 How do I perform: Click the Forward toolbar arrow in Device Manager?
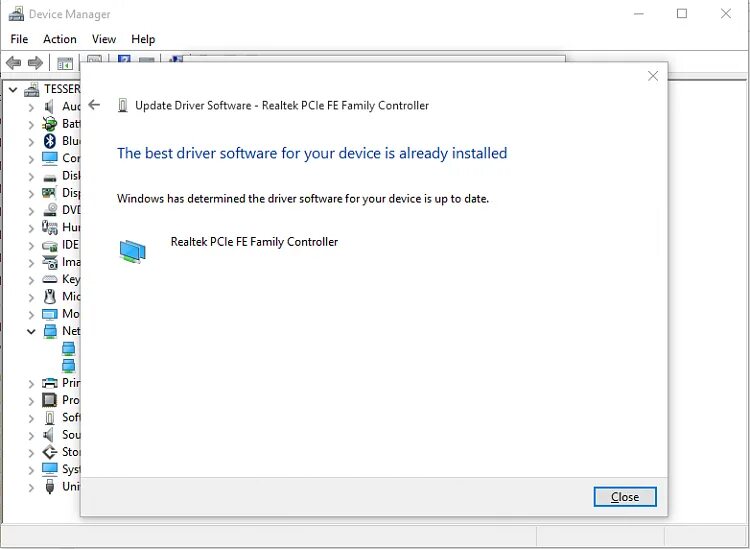[x=35, y=63]
